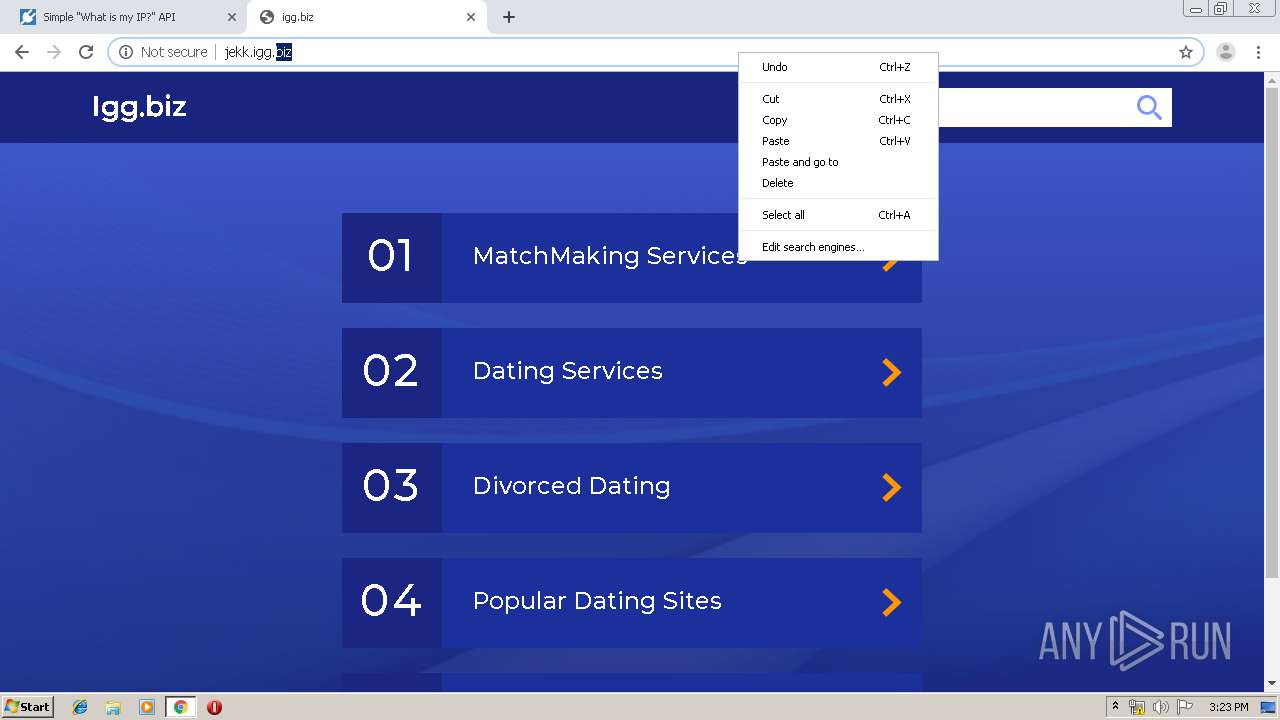The image size is (1280, 720).
Task: Click the Igg.biz search input field
Action: [x=1035, y=108]
